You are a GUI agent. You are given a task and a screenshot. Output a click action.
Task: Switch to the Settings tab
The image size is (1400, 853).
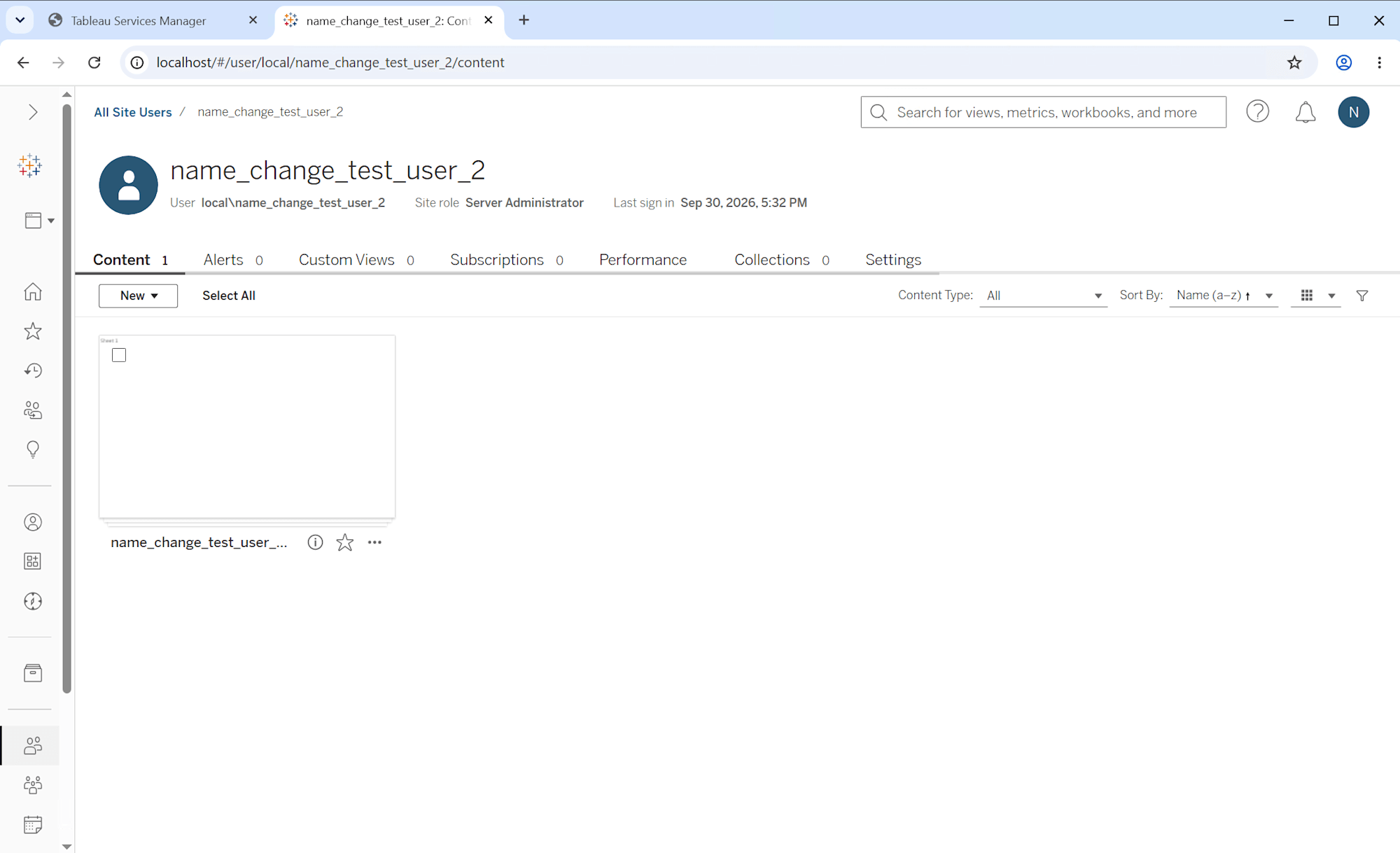893,260
